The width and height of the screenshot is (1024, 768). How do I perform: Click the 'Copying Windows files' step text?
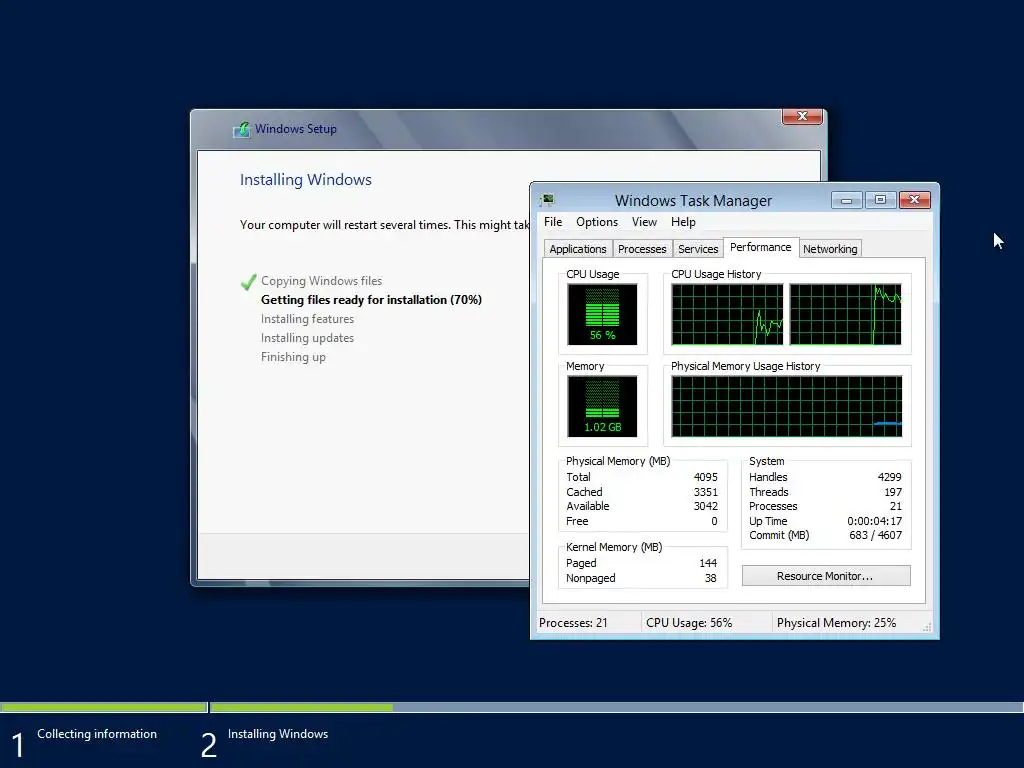pos(321,281)
